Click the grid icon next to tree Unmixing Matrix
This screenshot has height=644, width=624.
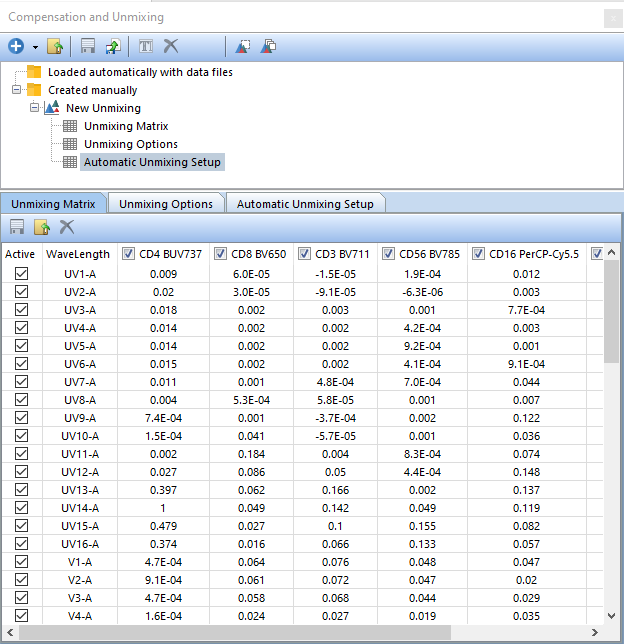click(x=70, y=126)
